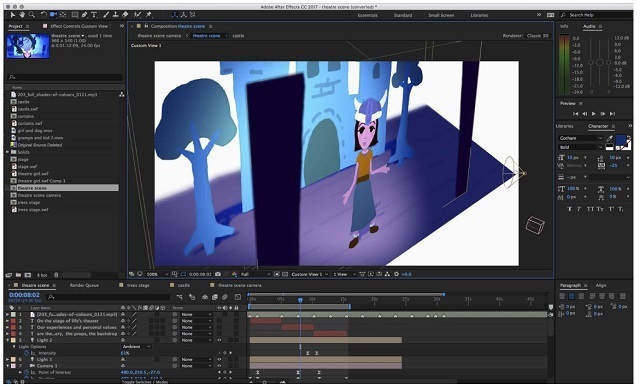
Task: Open the Ambient light type dropdown
Action: pos(136,346)
